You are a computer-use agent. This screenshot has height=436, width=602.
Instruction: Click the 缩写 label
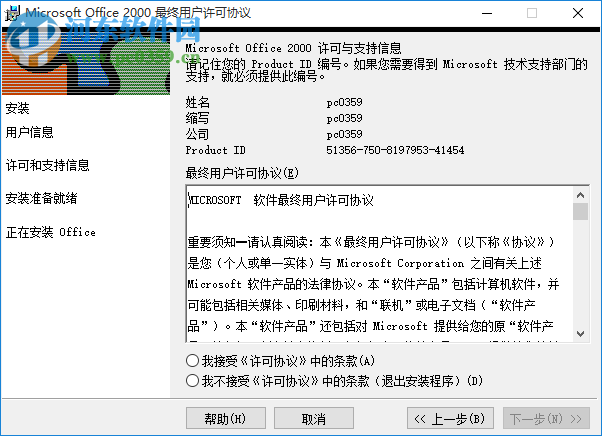tap(198, 118)
